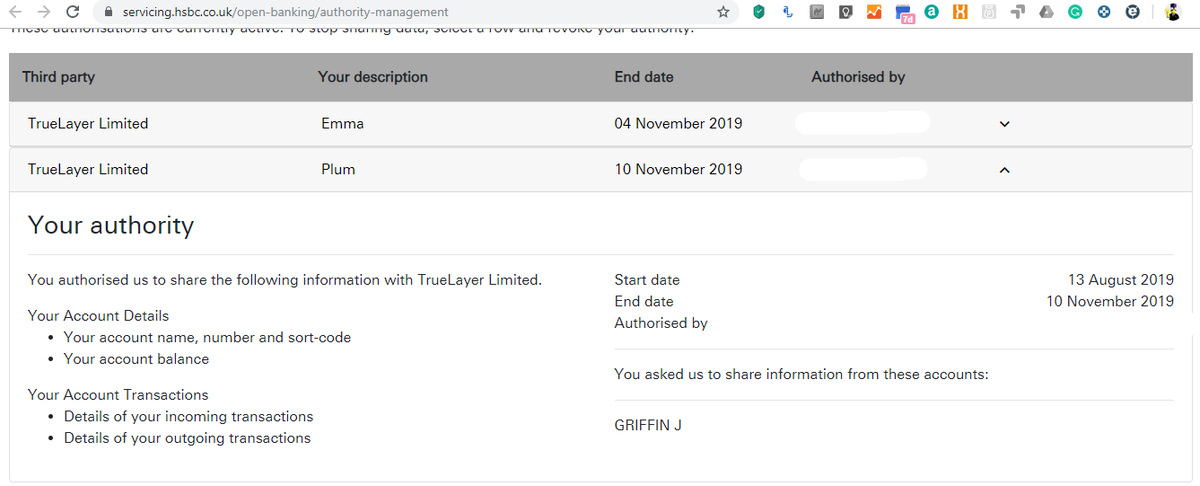The height and width of the screenshot is (486, 1200).
Task: Click 'Your account name, number and sort-code'
Action: pos(208,337)
